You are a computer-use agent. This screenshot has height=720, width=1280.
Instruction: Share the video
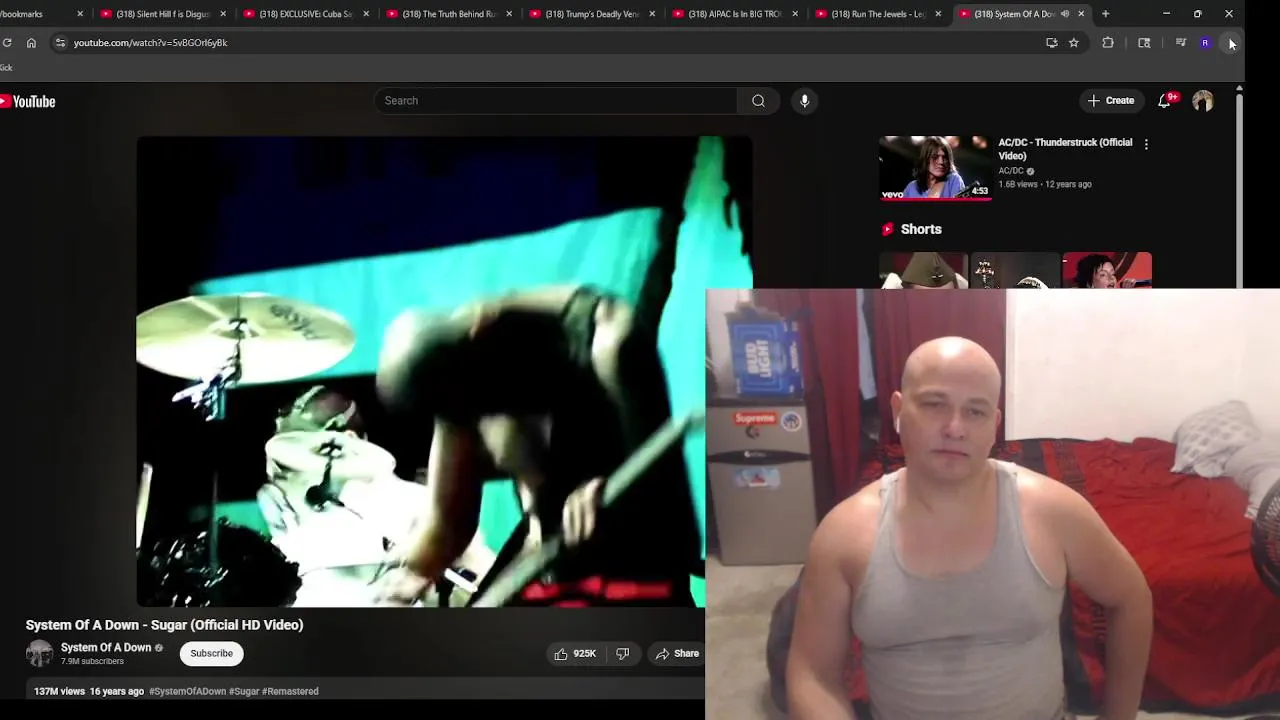[x=677, y=653]
